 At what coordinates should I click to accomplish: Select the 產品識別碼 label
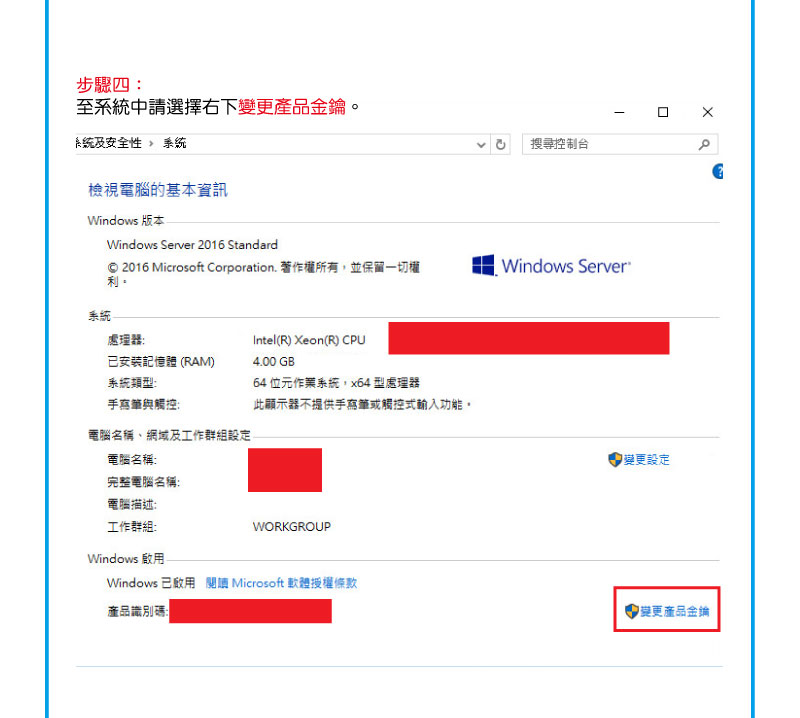click(137, 611)
